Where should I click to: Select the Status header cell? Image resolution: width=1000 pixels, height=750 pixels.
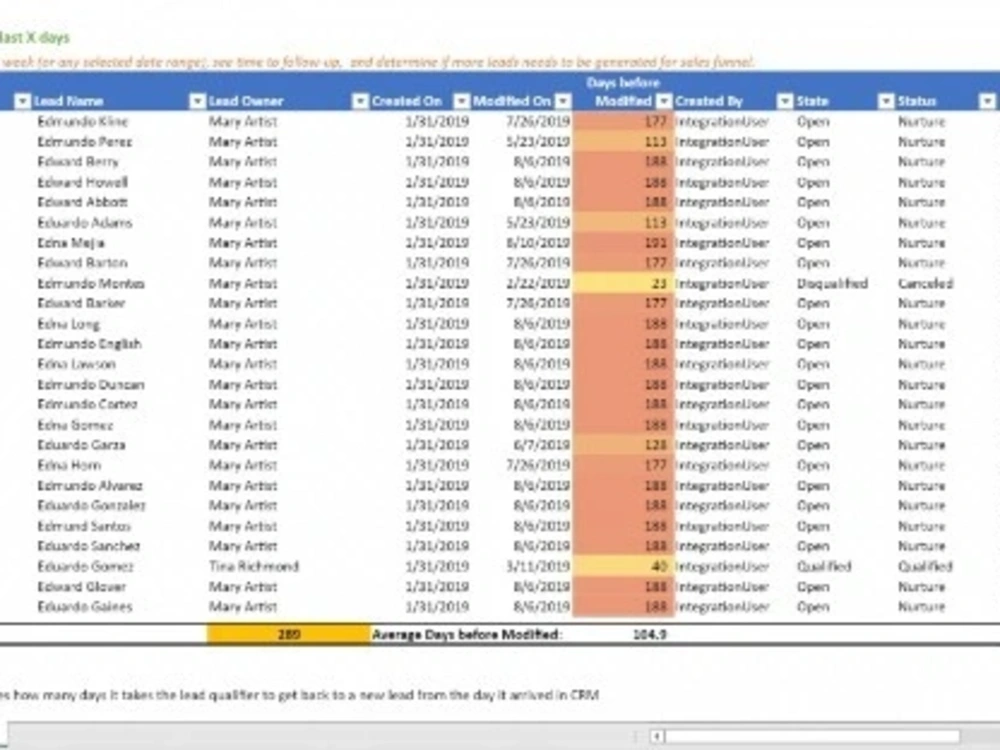pos(916,101)
